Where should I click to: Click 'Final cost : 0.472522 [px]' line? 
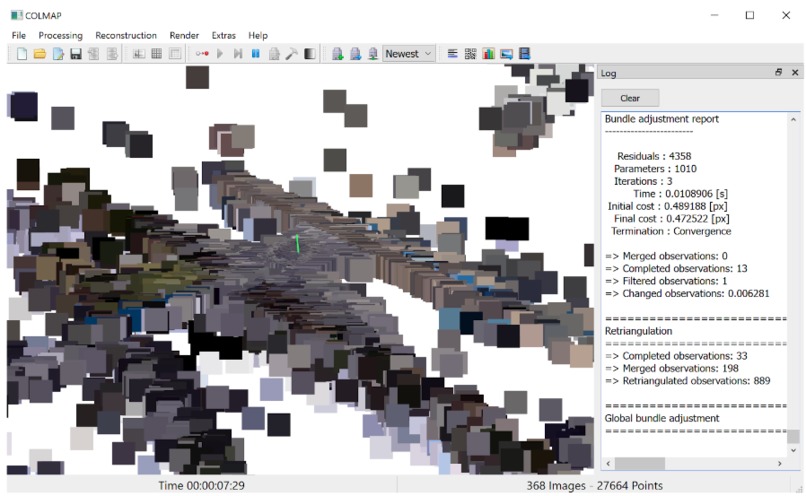coord(671,218)
